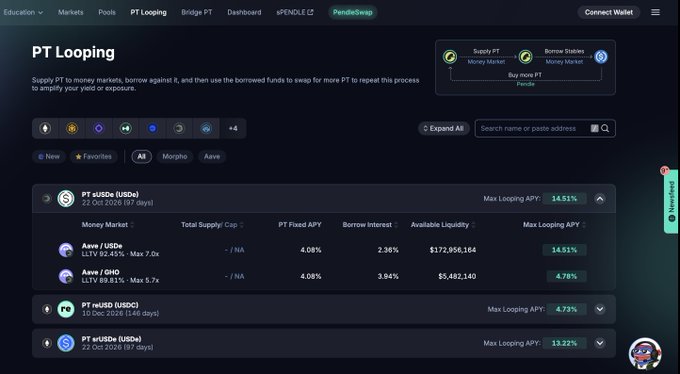Select the Aave / GHO market row
The height and width of the screenshot is (374, 680).
pyautogui.click(x=324, y=276)
